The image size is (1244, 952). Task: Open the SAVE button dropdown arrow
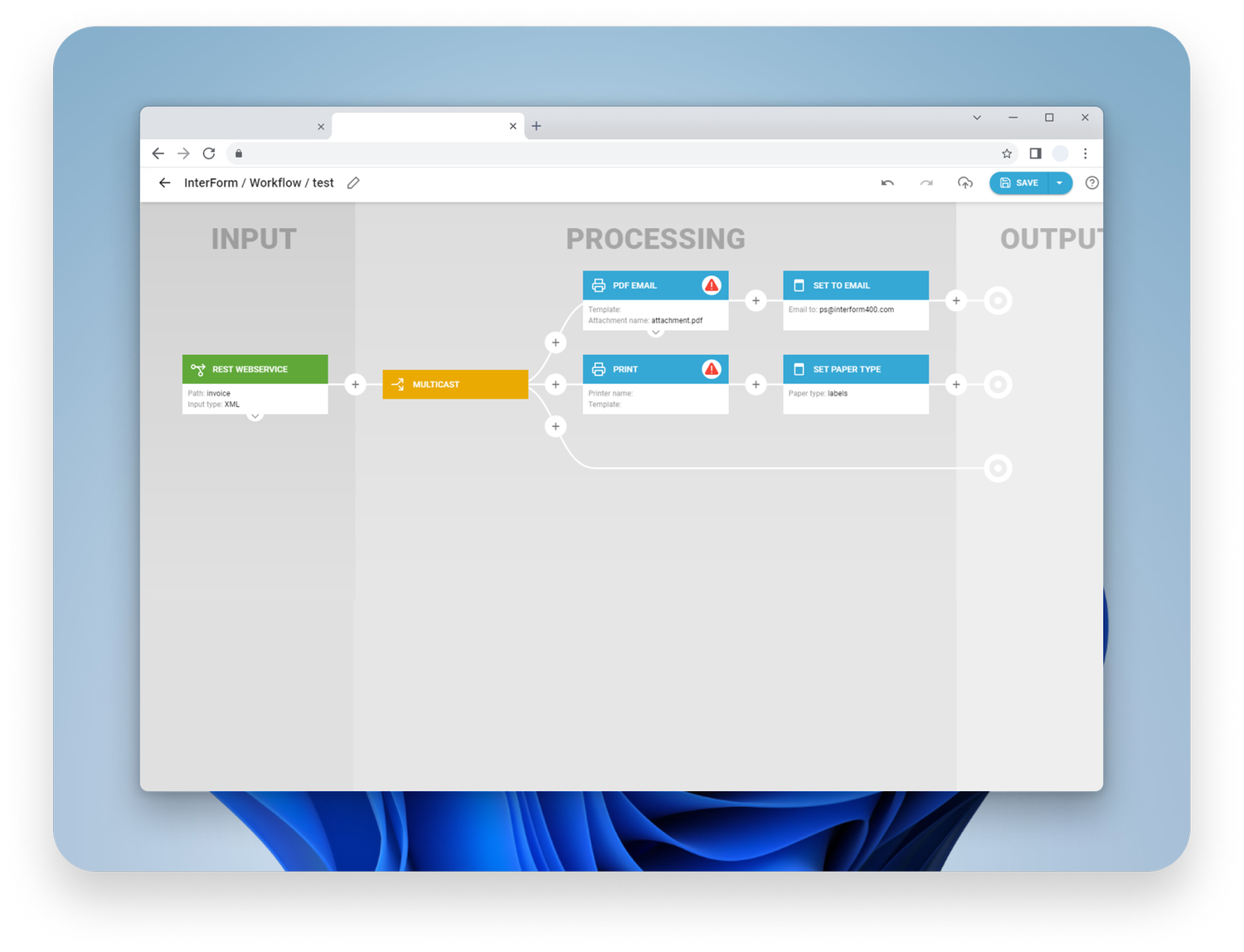click(1059, 182)
